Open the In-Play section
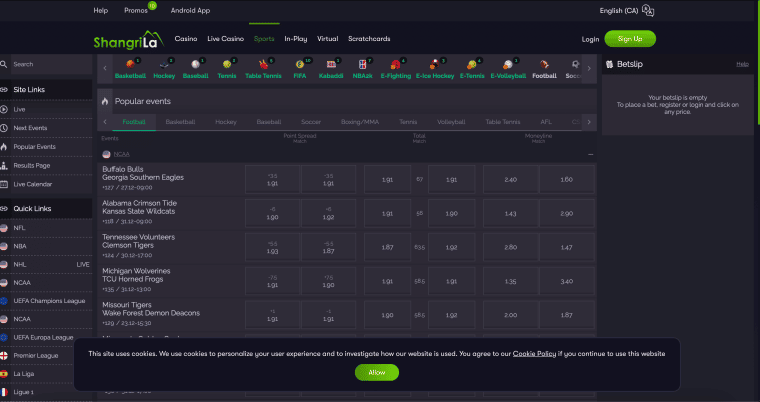Image resolution: width=760 pixels, height=402 pixels. click(x=296, y=39)
